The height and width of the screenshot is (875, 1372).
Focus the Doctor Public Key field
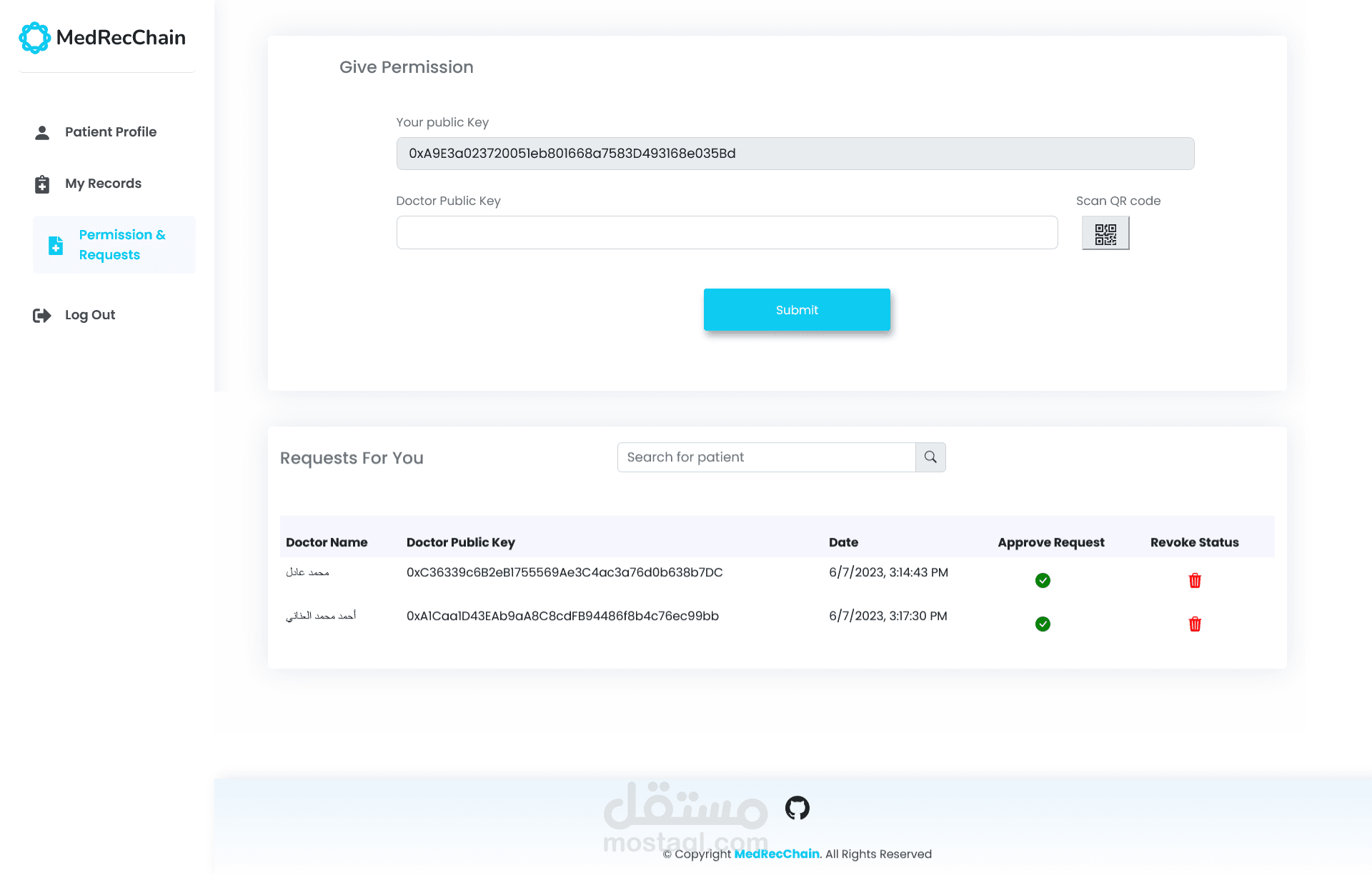coord(727,233)
